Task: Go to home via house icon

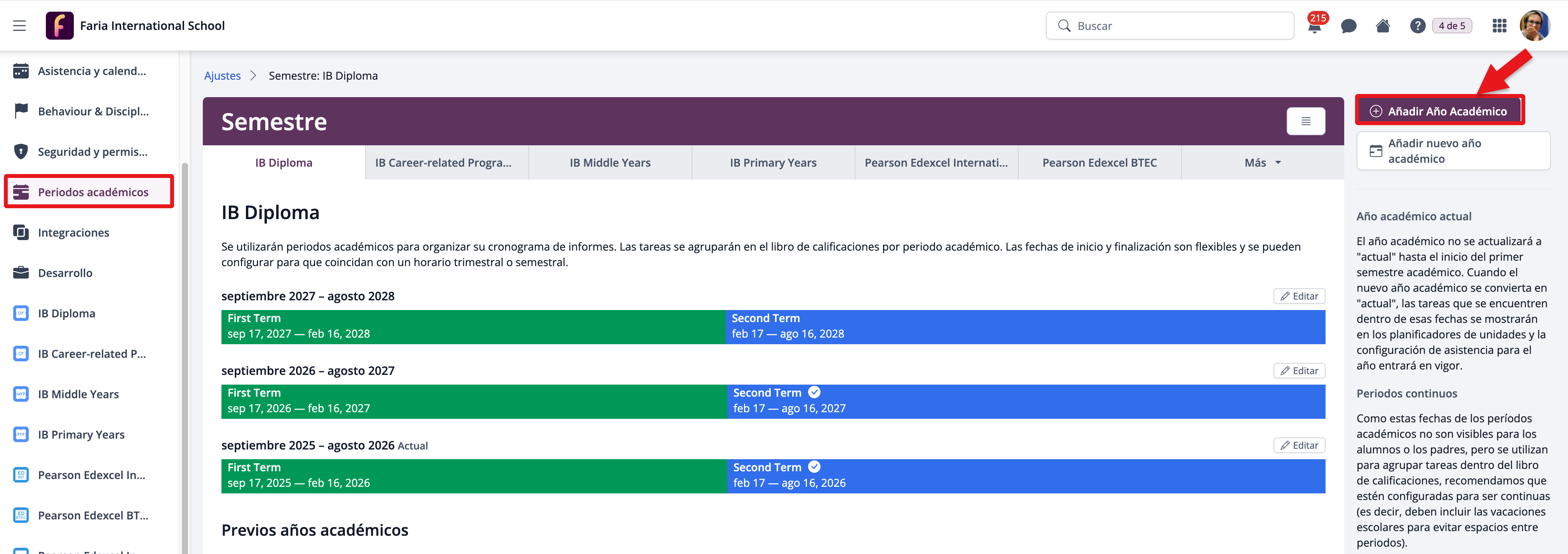Action: pos(1382,26)
